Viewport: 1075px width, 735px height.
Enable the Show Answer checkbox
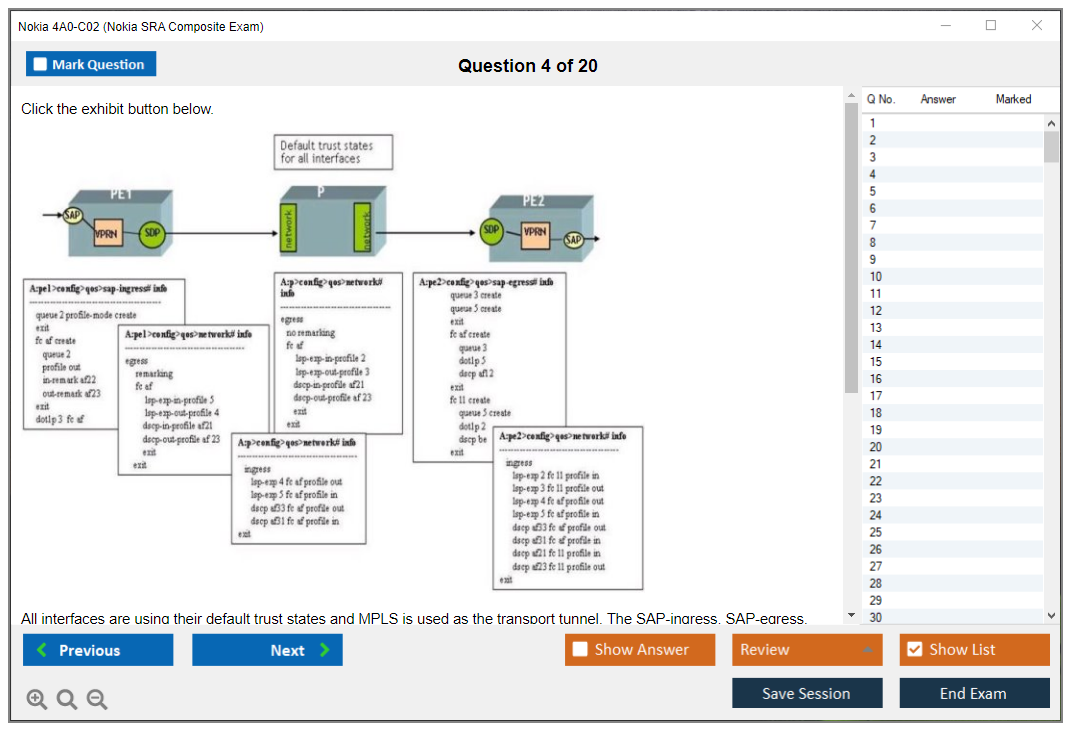click(x=580, y=650)
